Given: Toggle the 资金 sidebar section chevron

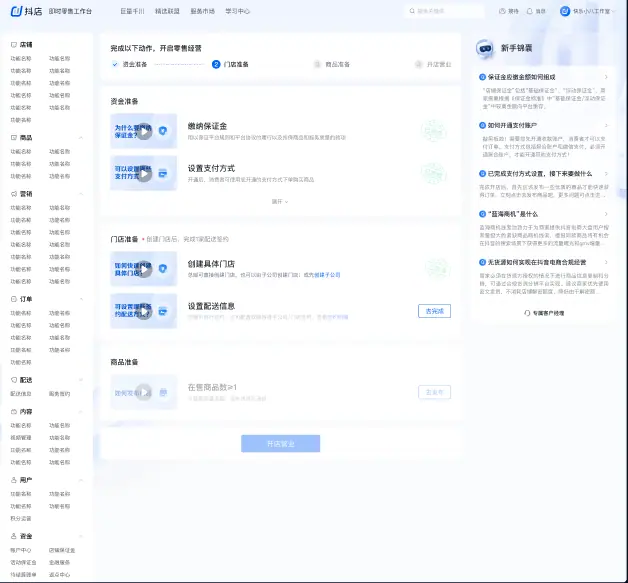Looking at the screenshot, I should pos(81,536).
